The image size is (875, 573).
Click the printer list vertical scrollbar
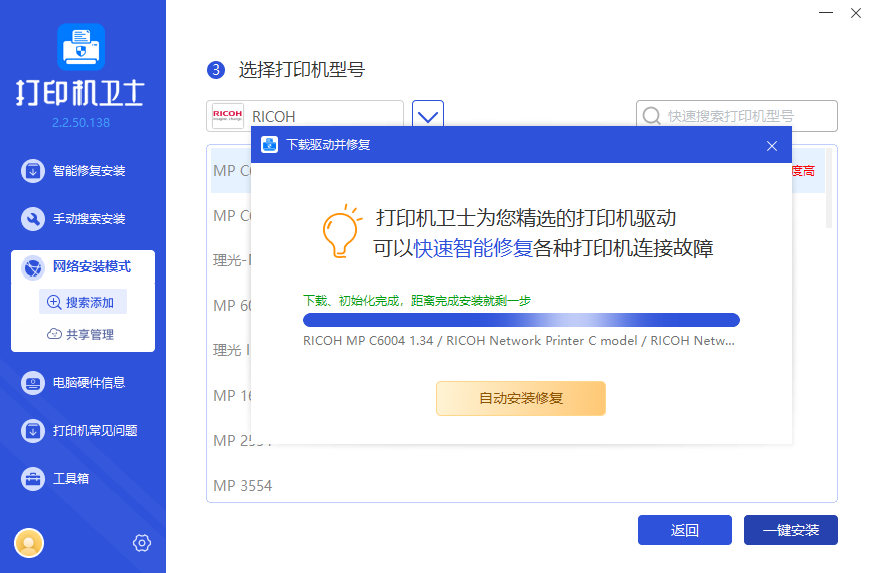click(829, 189)
